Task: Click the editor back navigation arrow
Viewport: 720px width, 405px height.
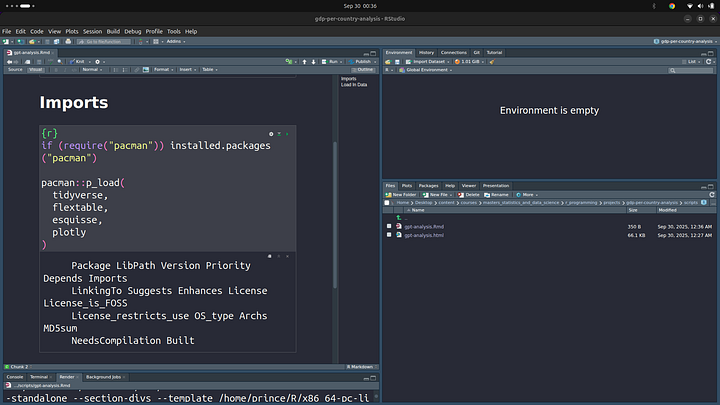Action: click(x=9, y=62)
